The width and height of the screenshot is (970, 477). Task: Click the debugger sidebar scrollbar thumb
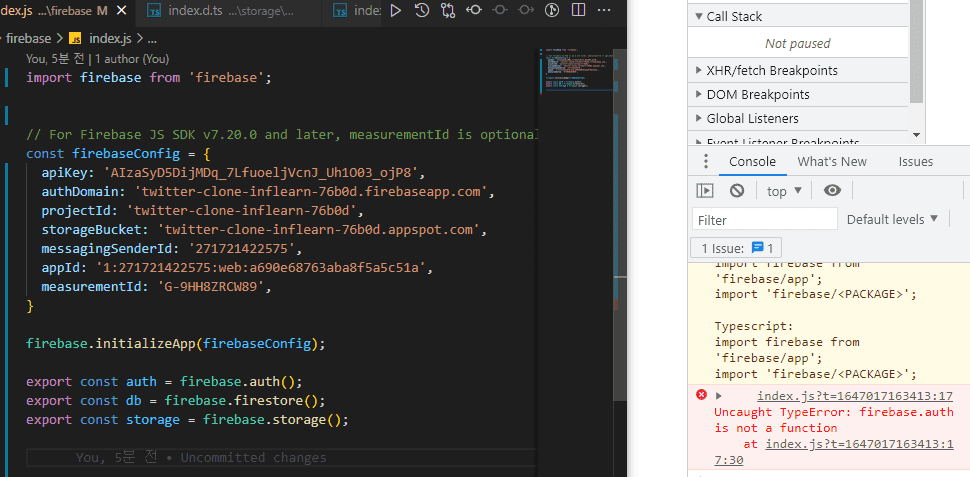coord(917,51)
